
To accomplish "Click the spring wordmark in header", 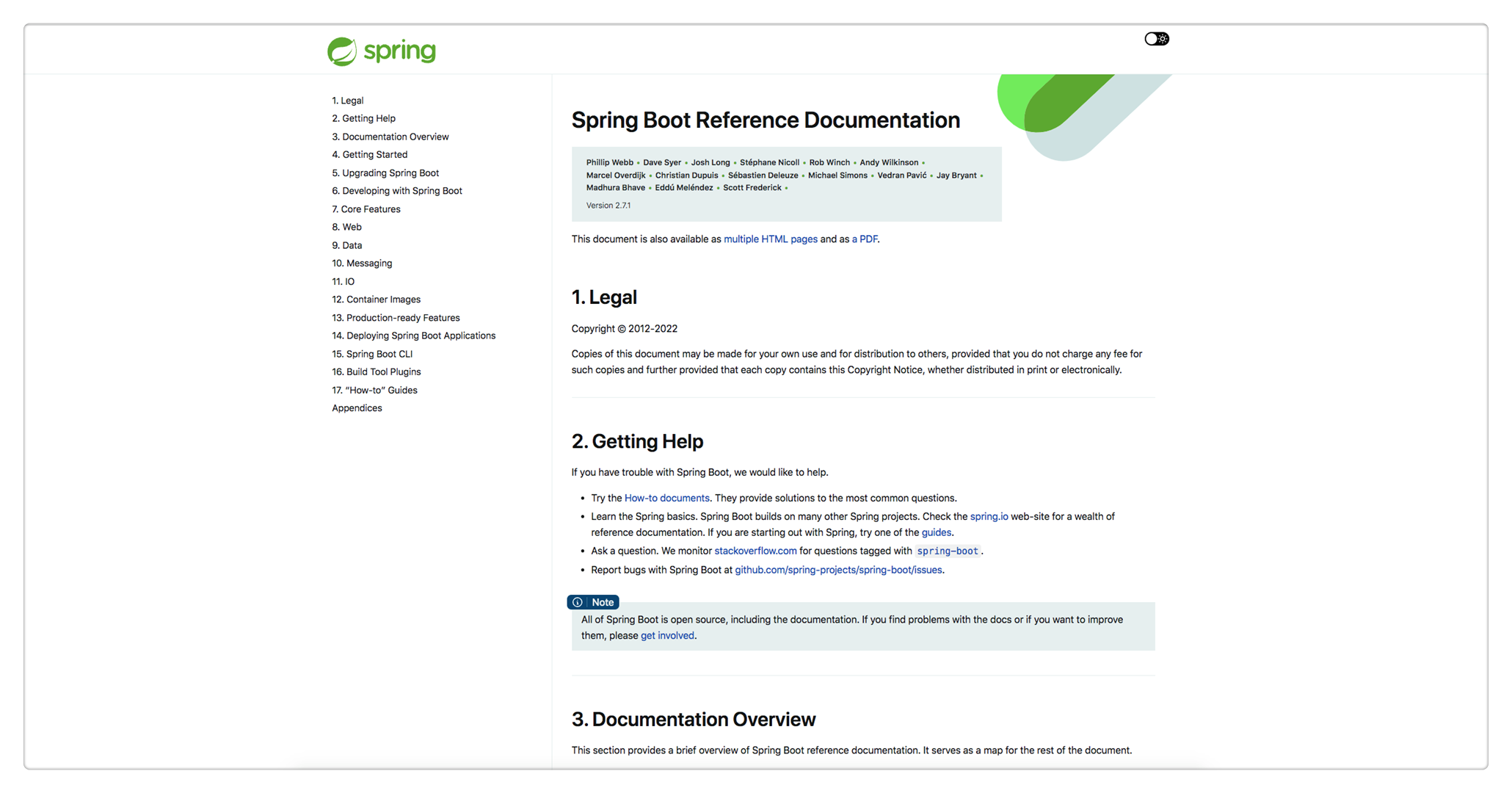I will point(399,51).
